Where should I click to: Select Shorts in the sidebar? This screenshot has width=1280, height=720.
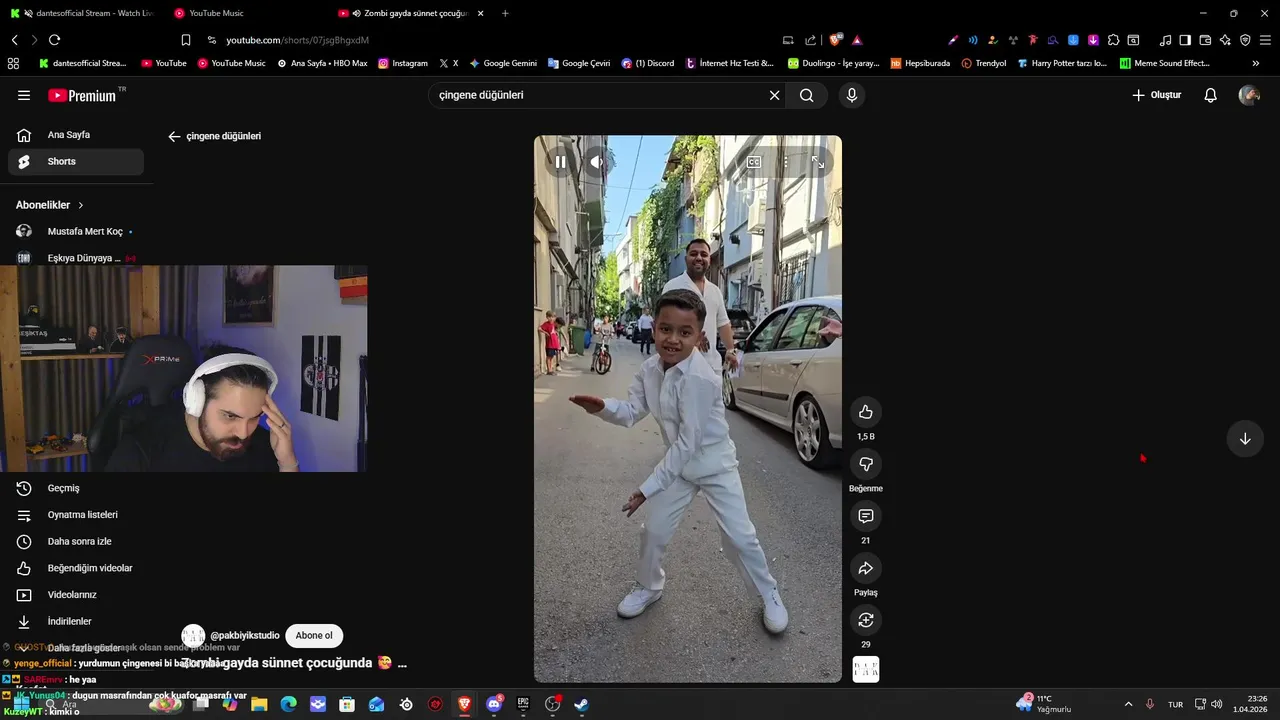76,162
